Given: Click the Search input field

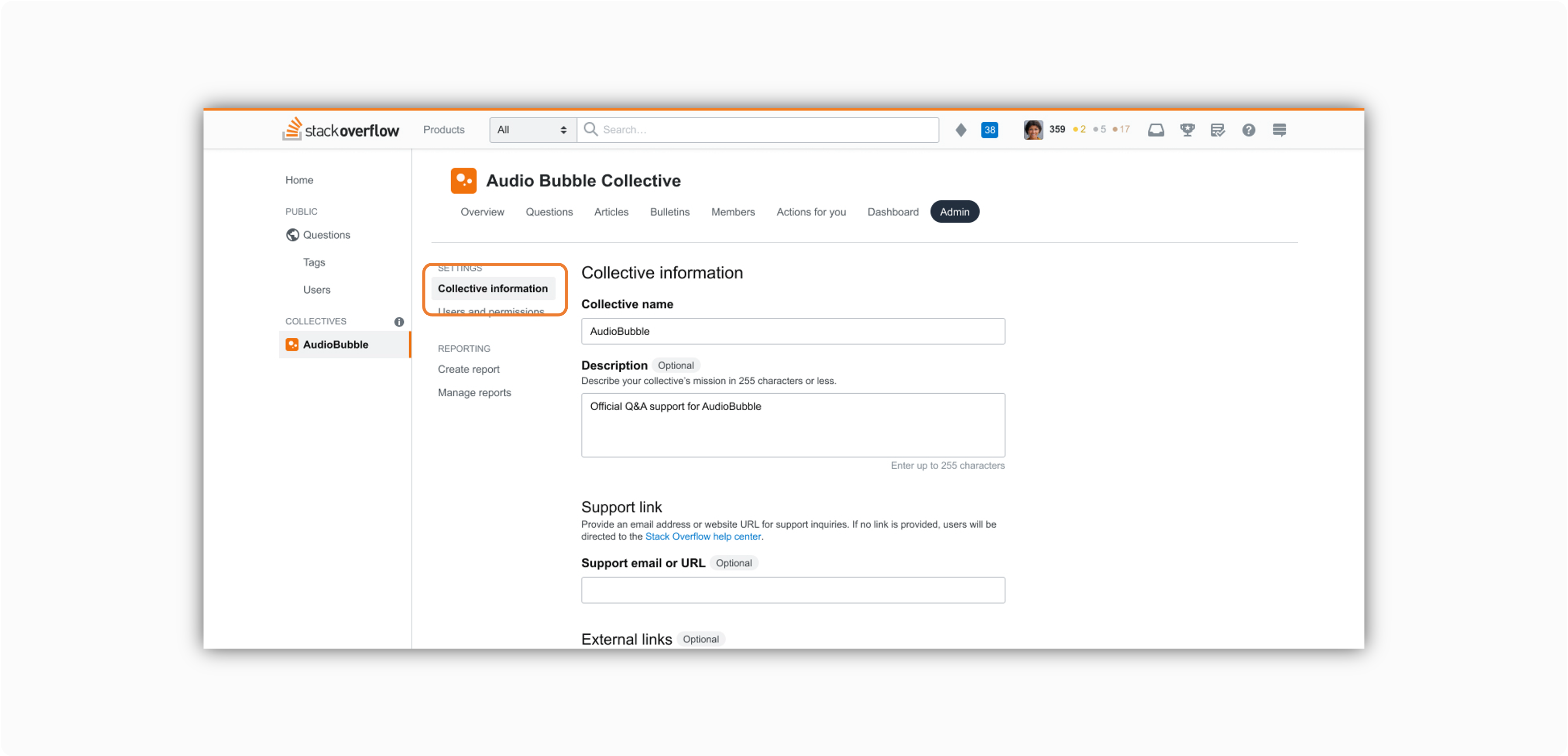Looking at the screenshot, I should (x=758, y=130).
